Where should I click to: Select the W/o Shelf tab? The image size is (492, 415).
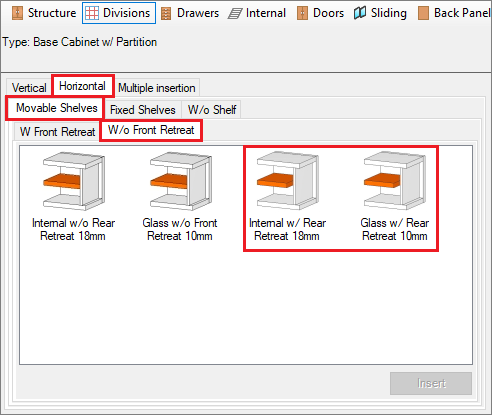(x=212, y=110)
